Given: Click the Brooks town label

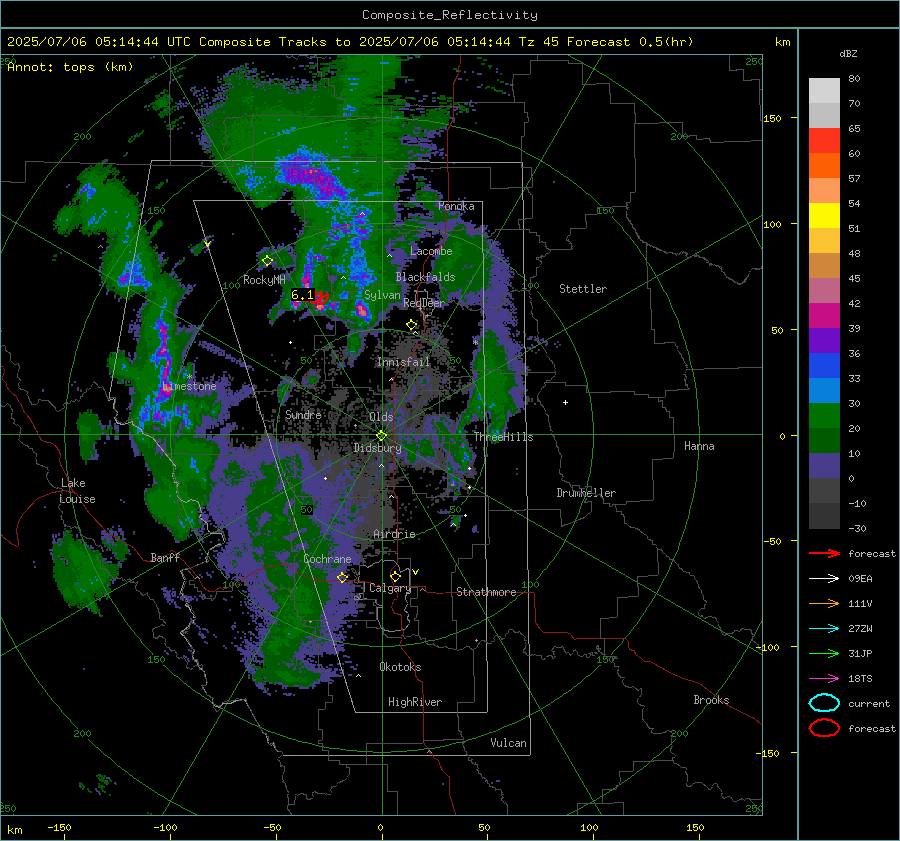Looking at the screenshot, I should pyautogui.click(x=711, y=700).
